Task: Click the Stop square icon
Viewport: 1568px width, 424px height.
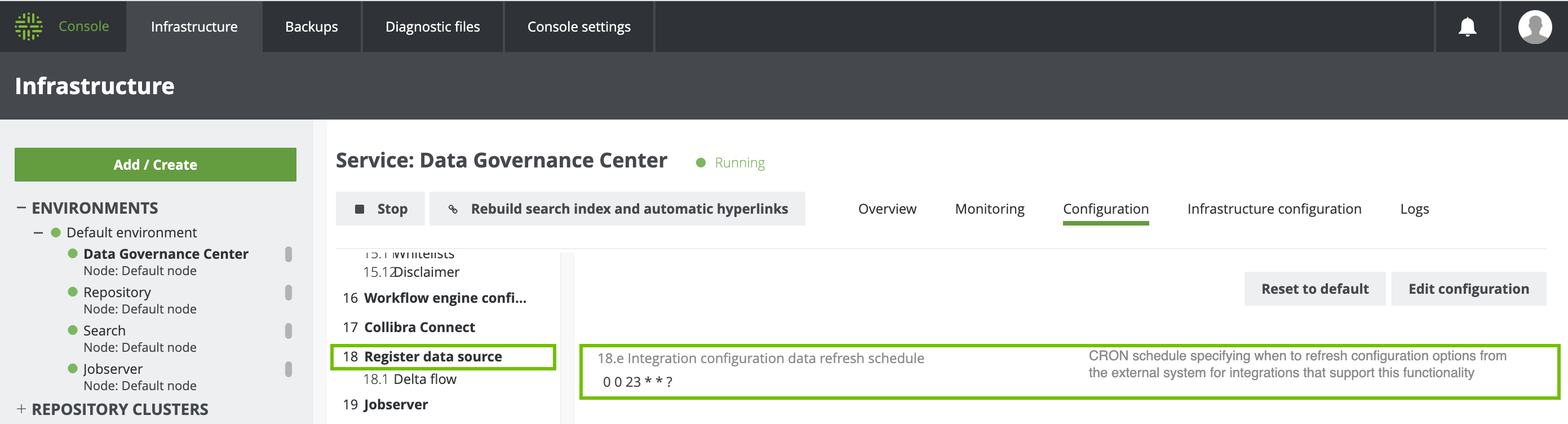Action: click(360, 209)
